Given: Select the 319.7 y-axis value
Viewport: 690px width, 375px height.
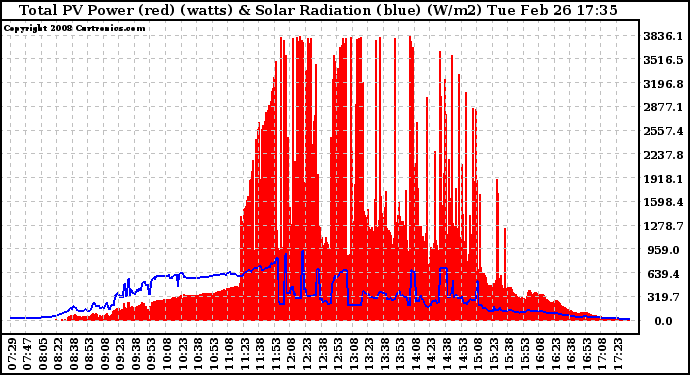Looking at the screenshot, I should point(664,297).
